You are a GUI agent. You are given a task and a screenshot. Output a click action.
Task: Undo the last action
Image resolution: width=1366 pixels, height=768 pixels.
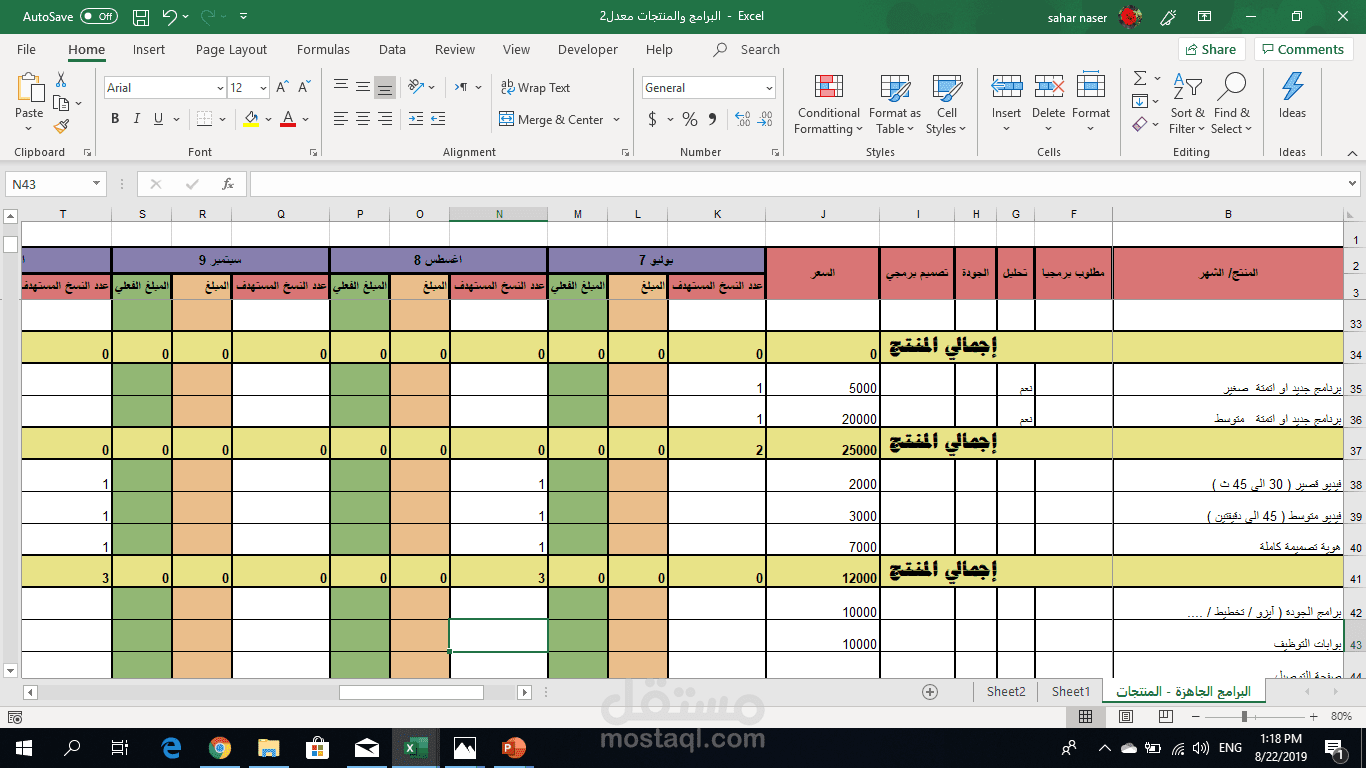[169, 17]
